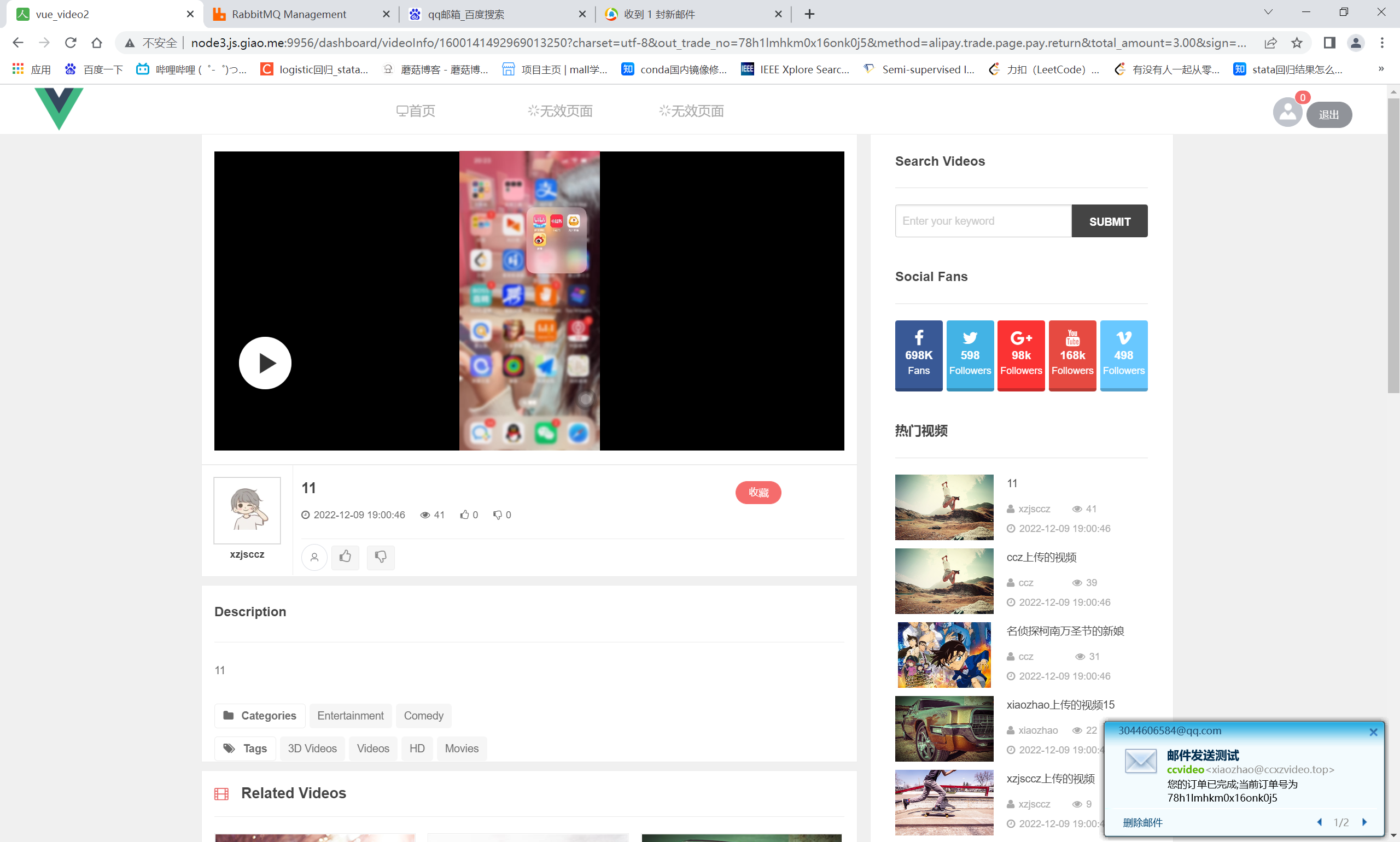Open the 首页 navigation item

click(416, 111)
